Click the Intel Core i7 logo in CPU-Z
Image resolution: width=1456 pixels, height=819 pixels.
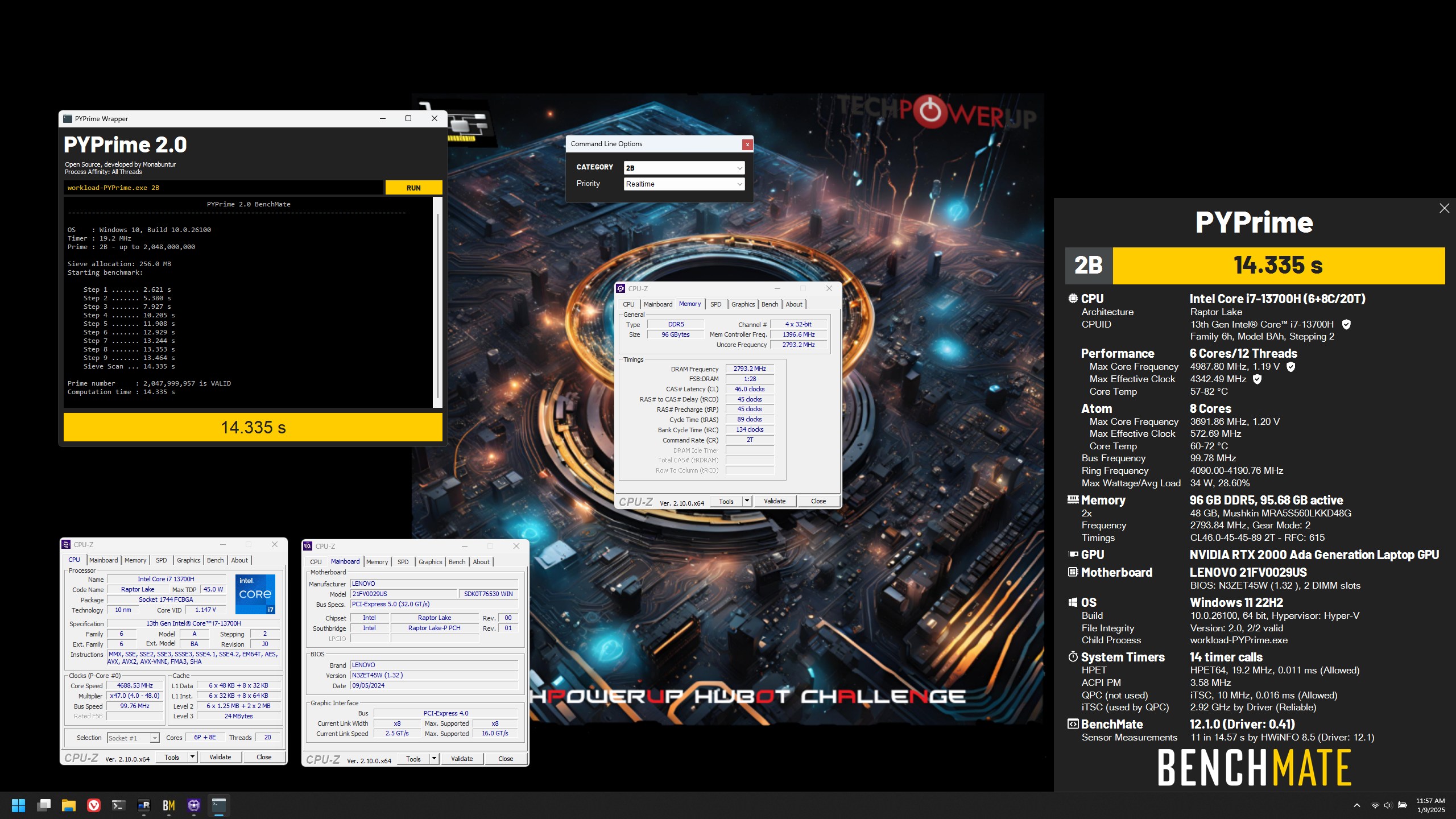(255, 594)
